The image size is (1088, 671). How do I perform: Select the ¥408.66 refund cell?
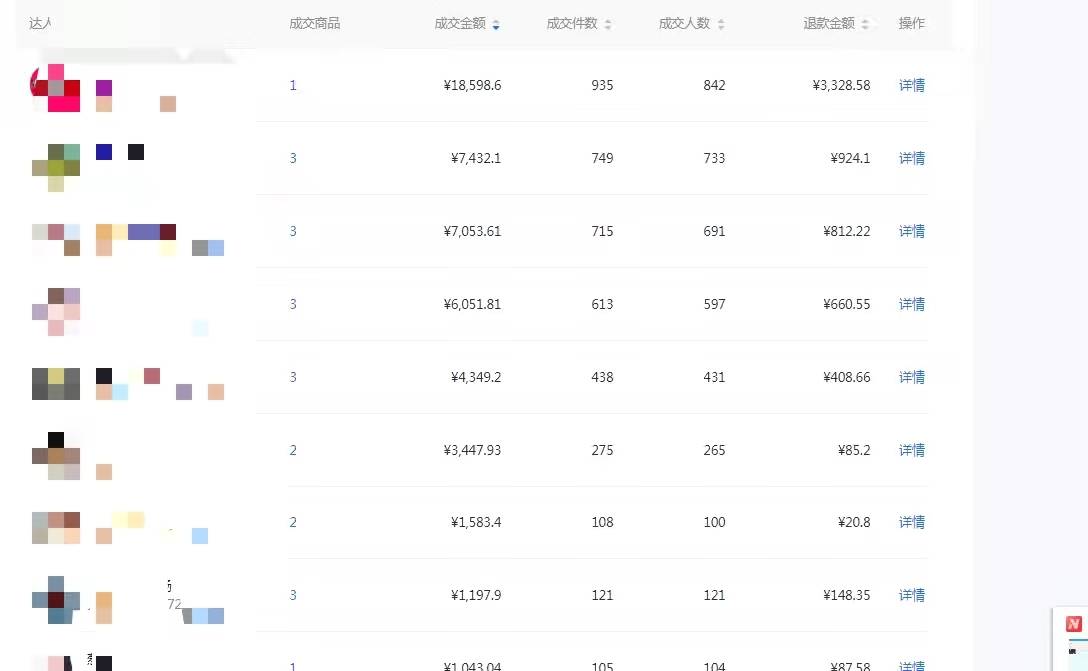coord(847,377)
